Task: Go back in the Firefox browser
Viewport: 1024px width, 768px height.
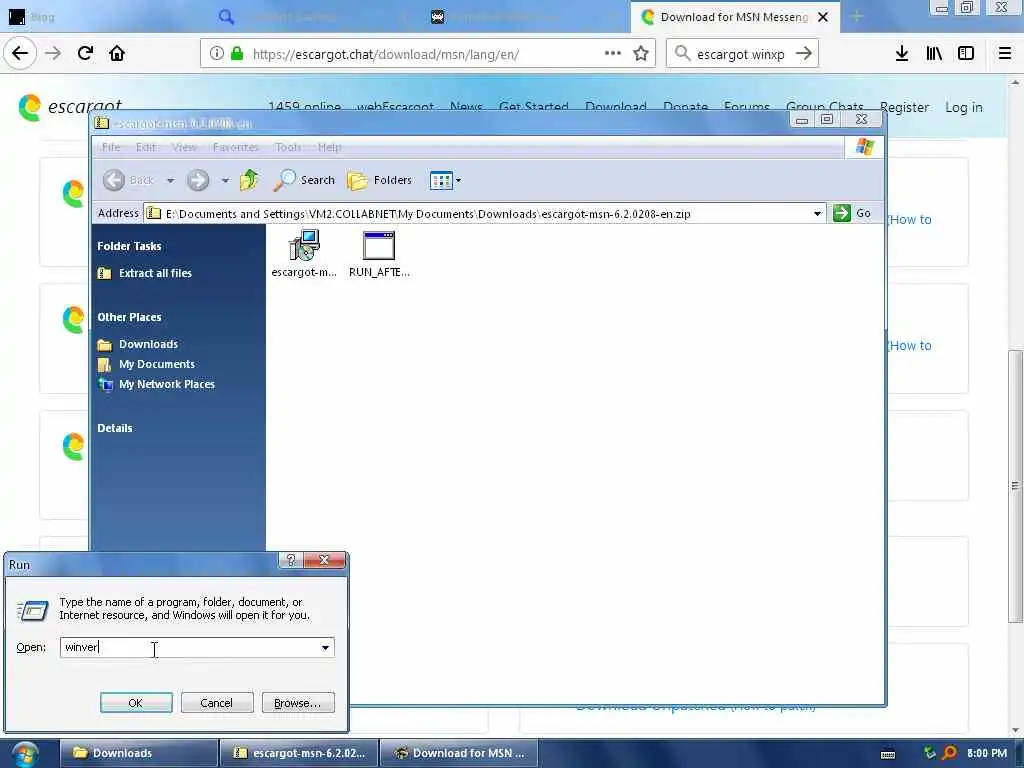Action: coord(20,53)
